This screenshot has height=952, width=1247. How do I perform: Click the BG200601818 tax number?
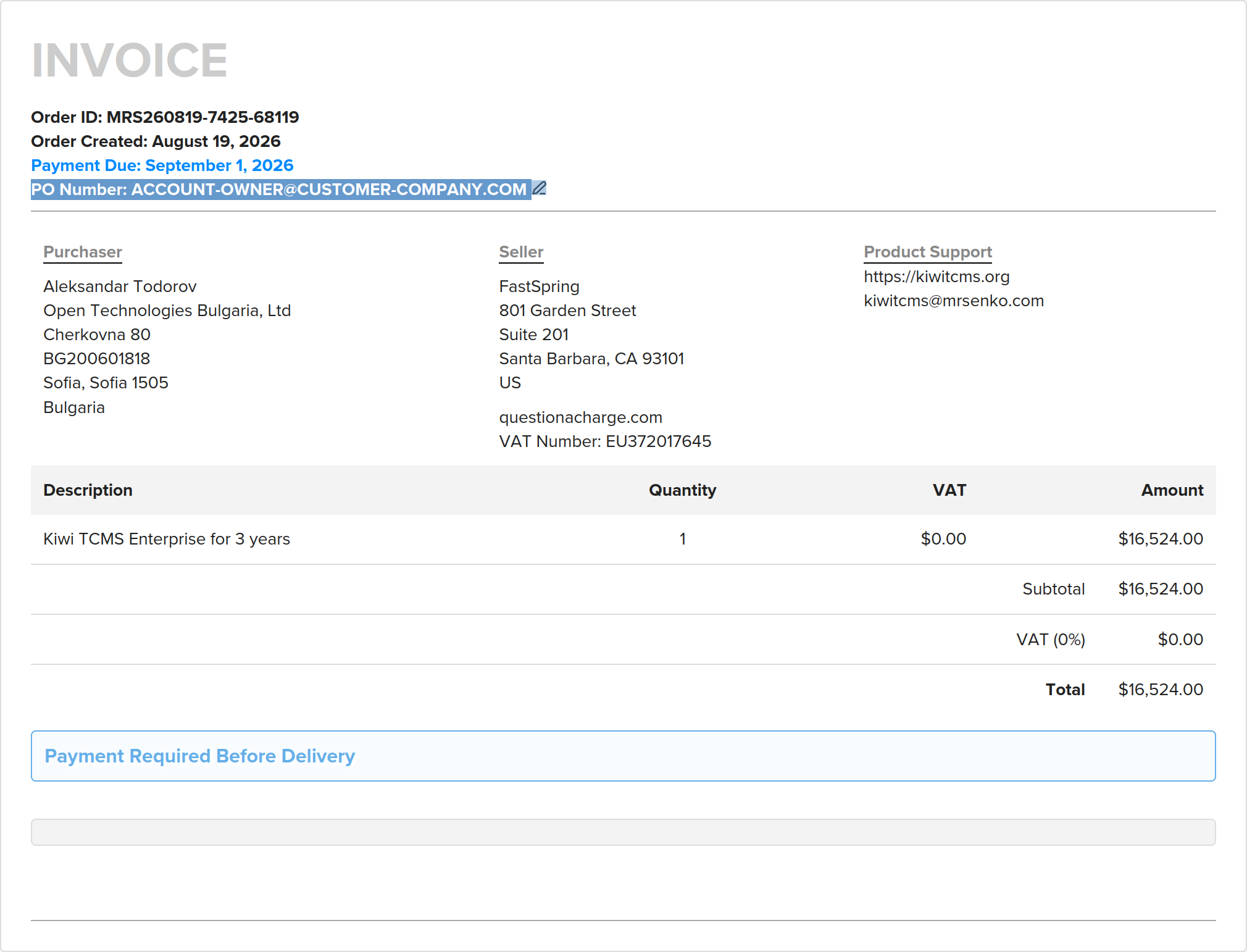pos(97,359)
